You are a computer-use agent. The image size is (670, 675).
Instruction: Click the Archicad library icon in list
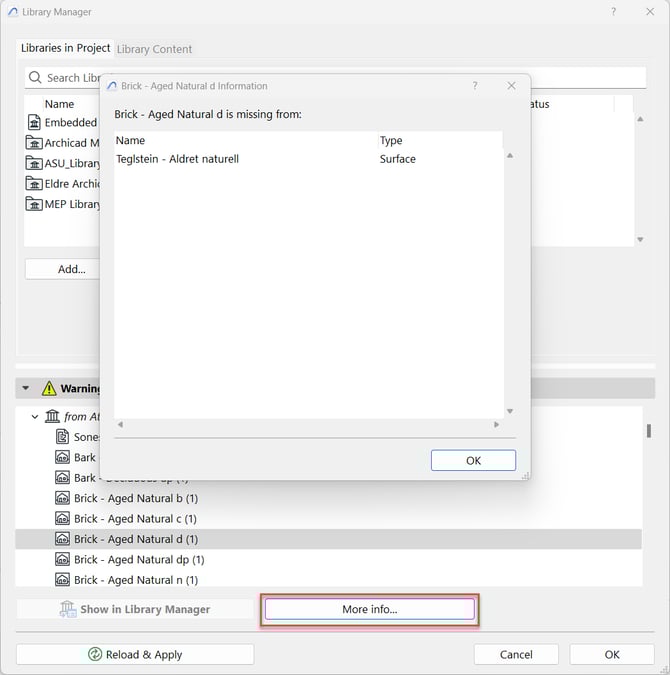click(34, 143)
